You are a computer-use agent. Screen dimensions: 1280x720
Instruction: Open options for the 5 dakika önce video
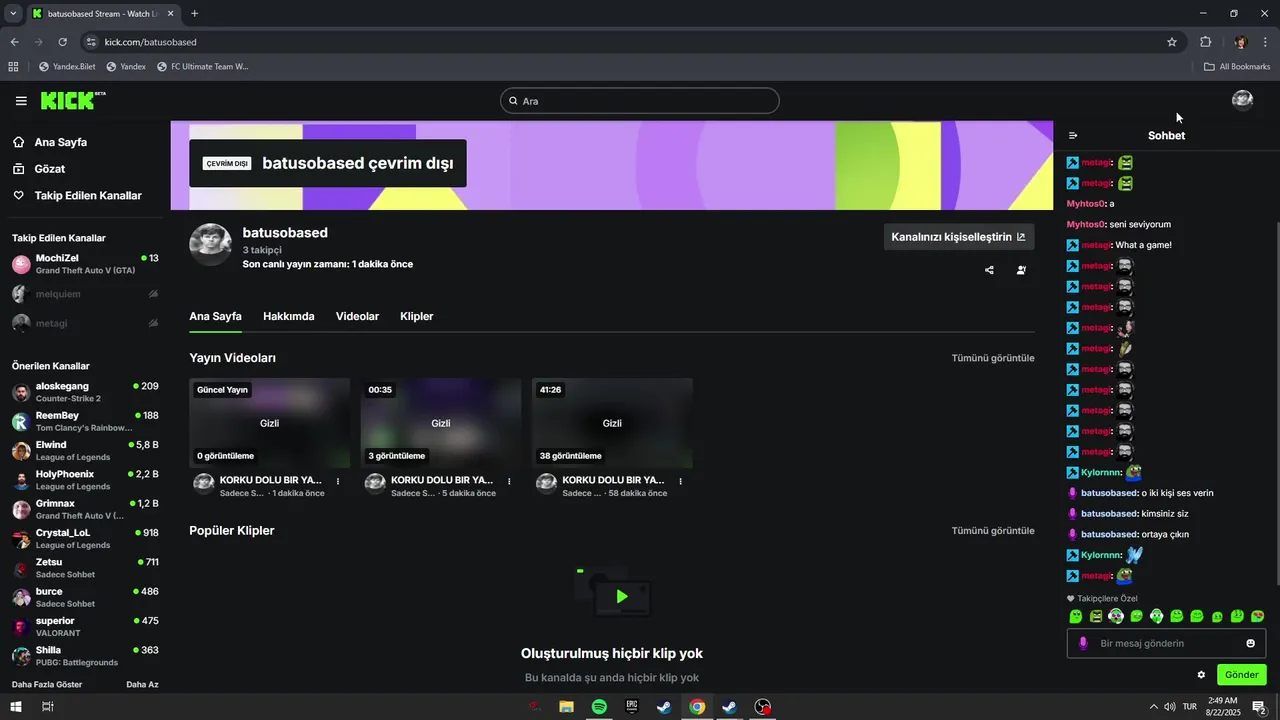(509, 481)
